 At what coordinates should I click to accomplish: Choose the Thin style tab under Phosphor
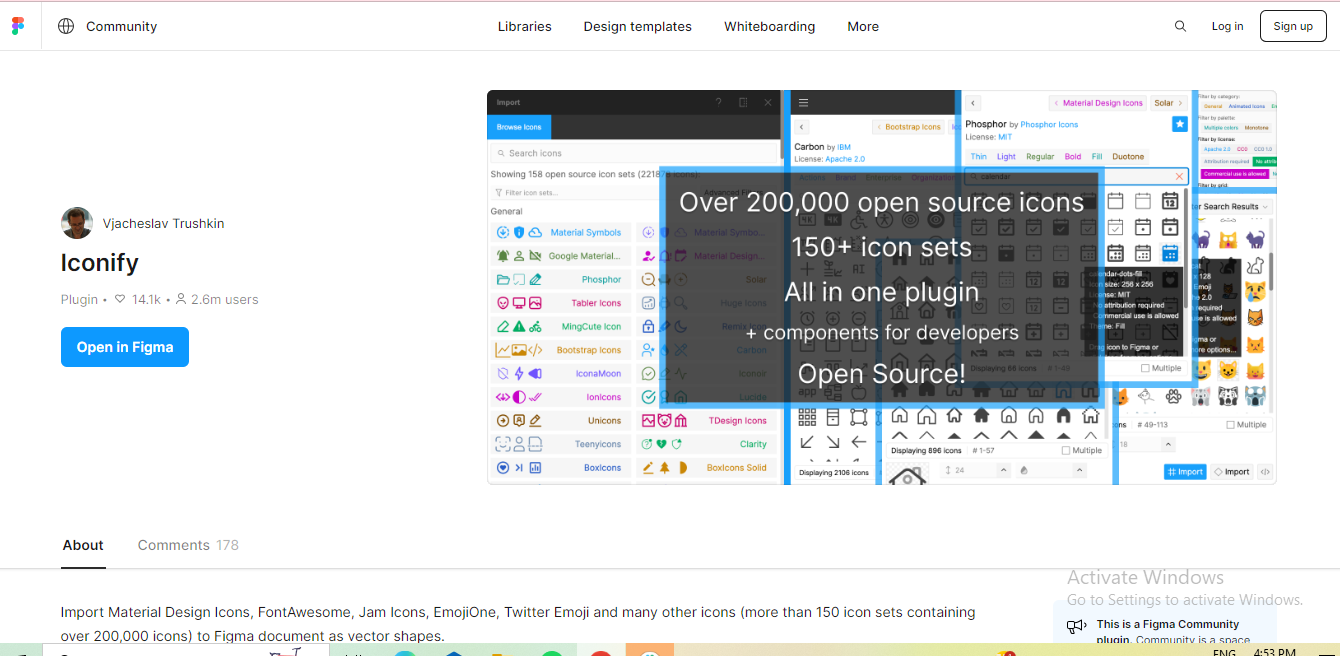tap(979, 156)
